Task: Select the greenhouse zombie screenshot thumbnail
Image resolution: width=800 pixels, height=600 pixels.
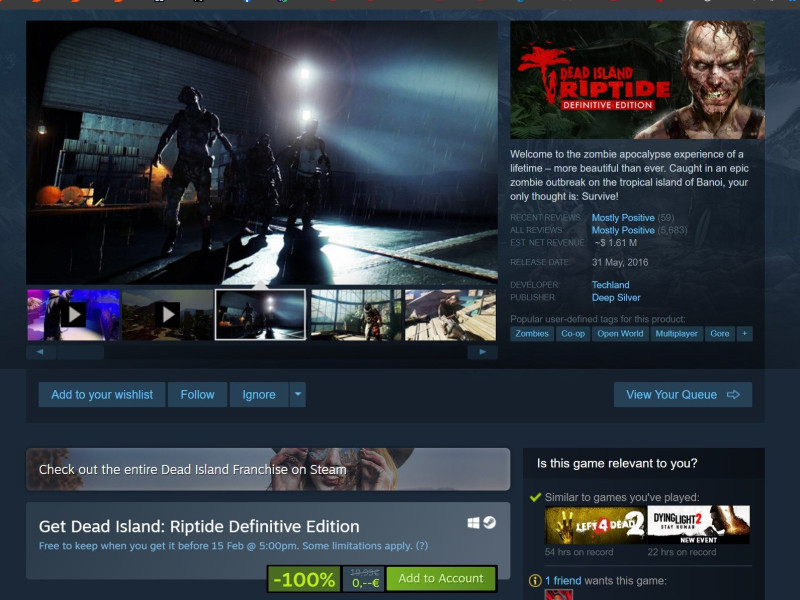Action: 356,315
